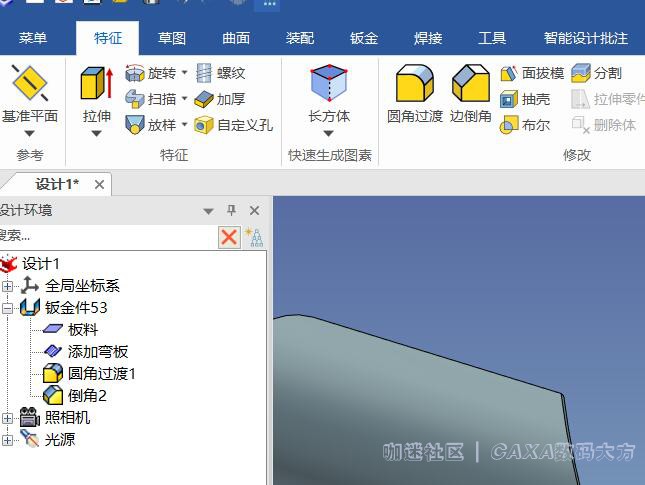Select 钣金件53 in the tree
This screenshot has width=645, height=485.
tap(76, 308)
